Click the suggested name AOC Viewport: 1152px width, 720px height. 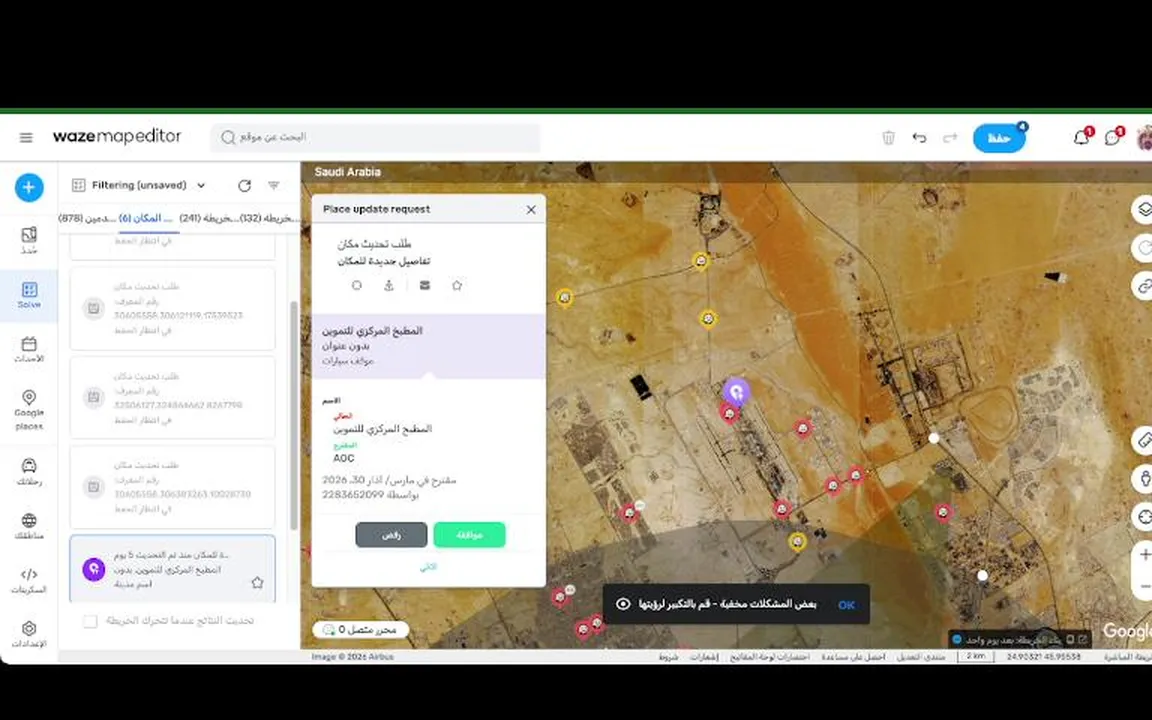point(343,458)
